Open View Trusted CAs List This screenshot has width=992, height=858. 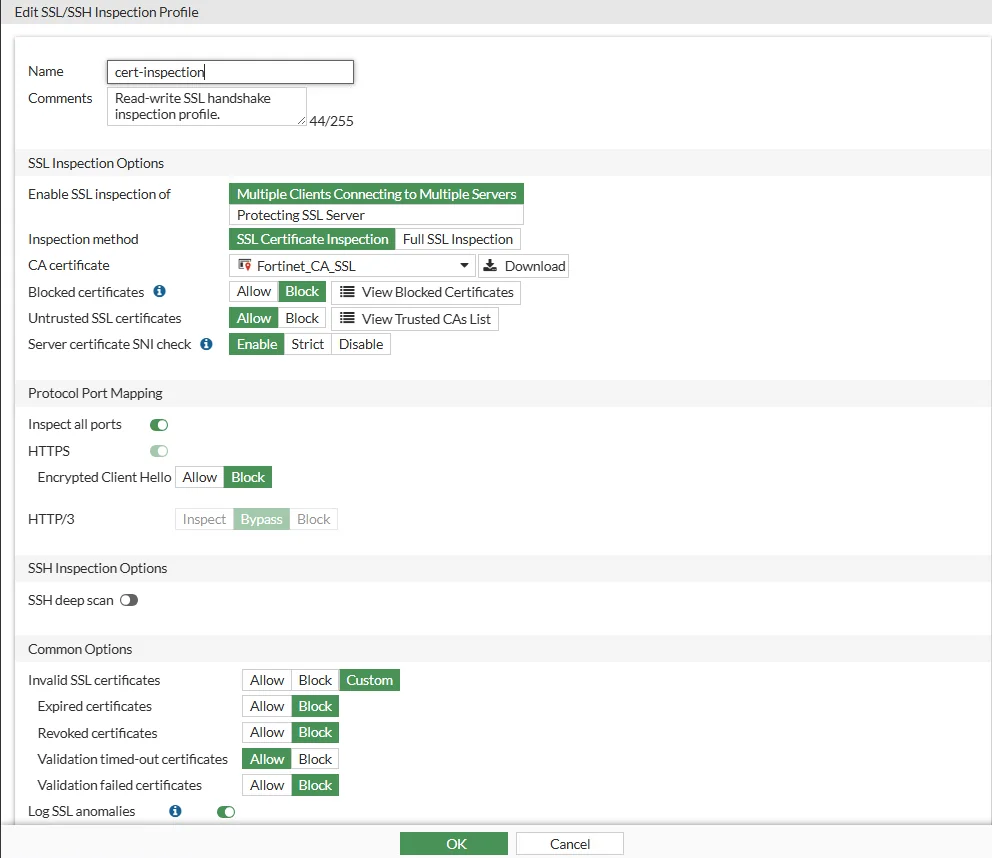tap(415, 319)
